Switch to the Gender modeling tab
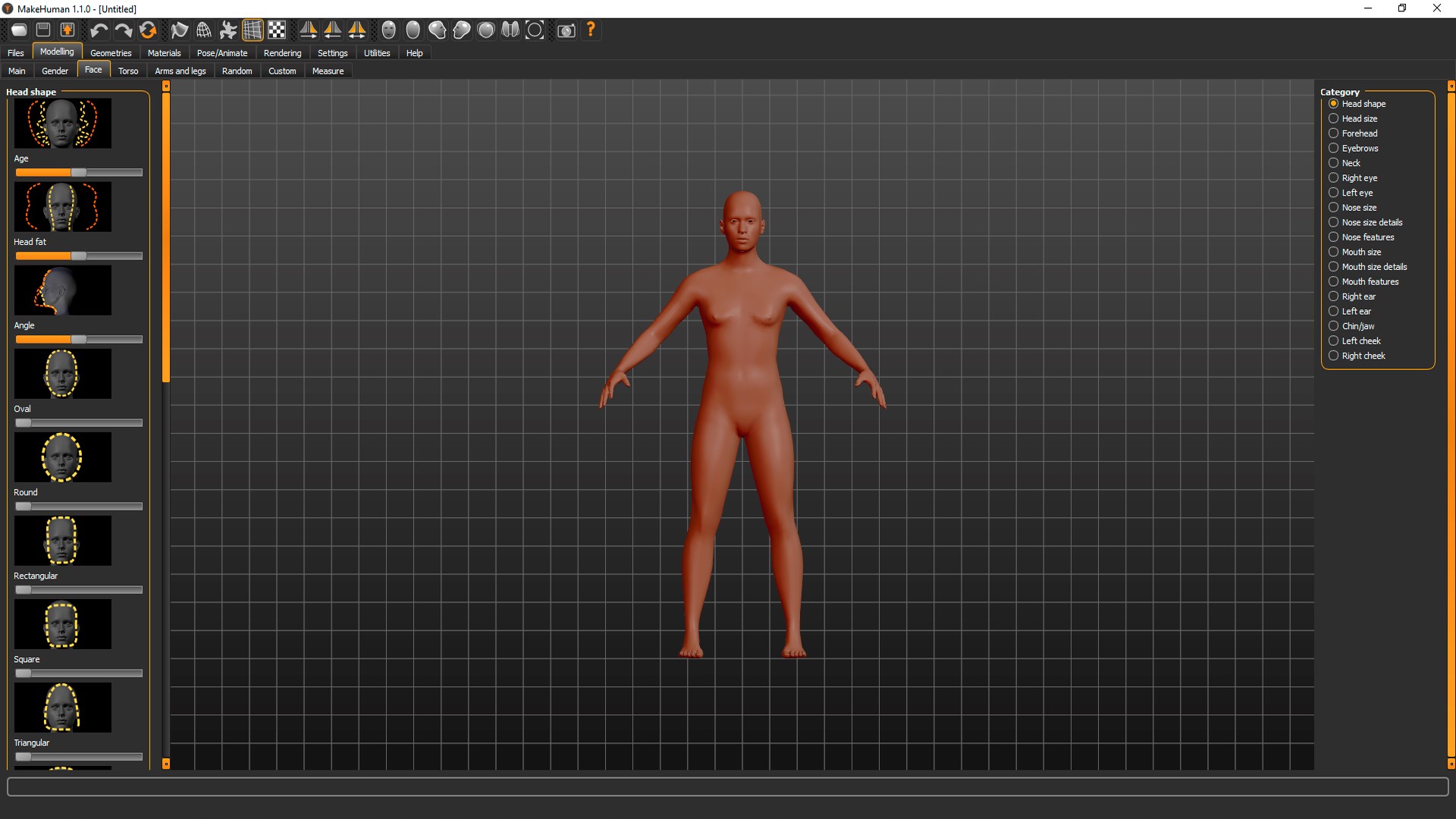Screen dimensions: 1456x819 pyautogui.click(x=54, y=70)
